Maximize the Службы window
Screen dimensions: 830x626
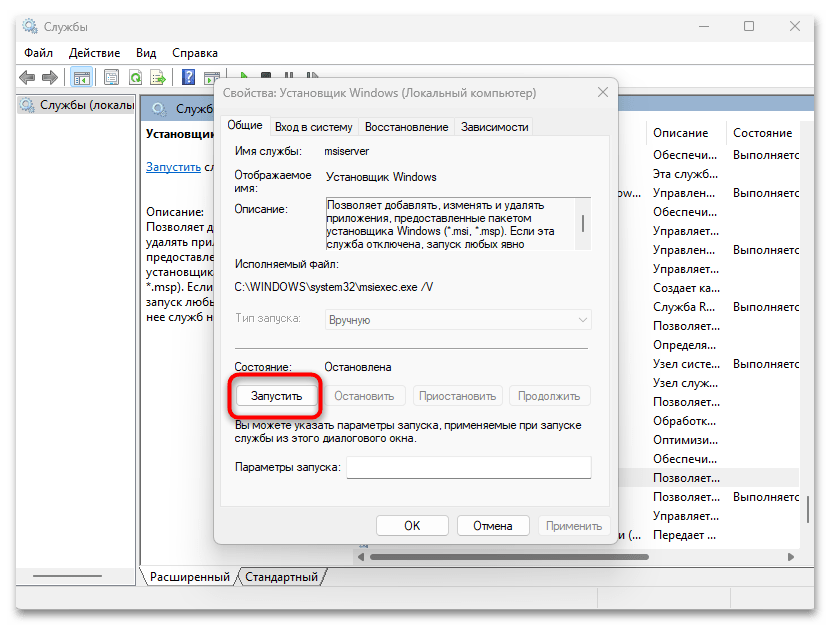pos(749,26)
